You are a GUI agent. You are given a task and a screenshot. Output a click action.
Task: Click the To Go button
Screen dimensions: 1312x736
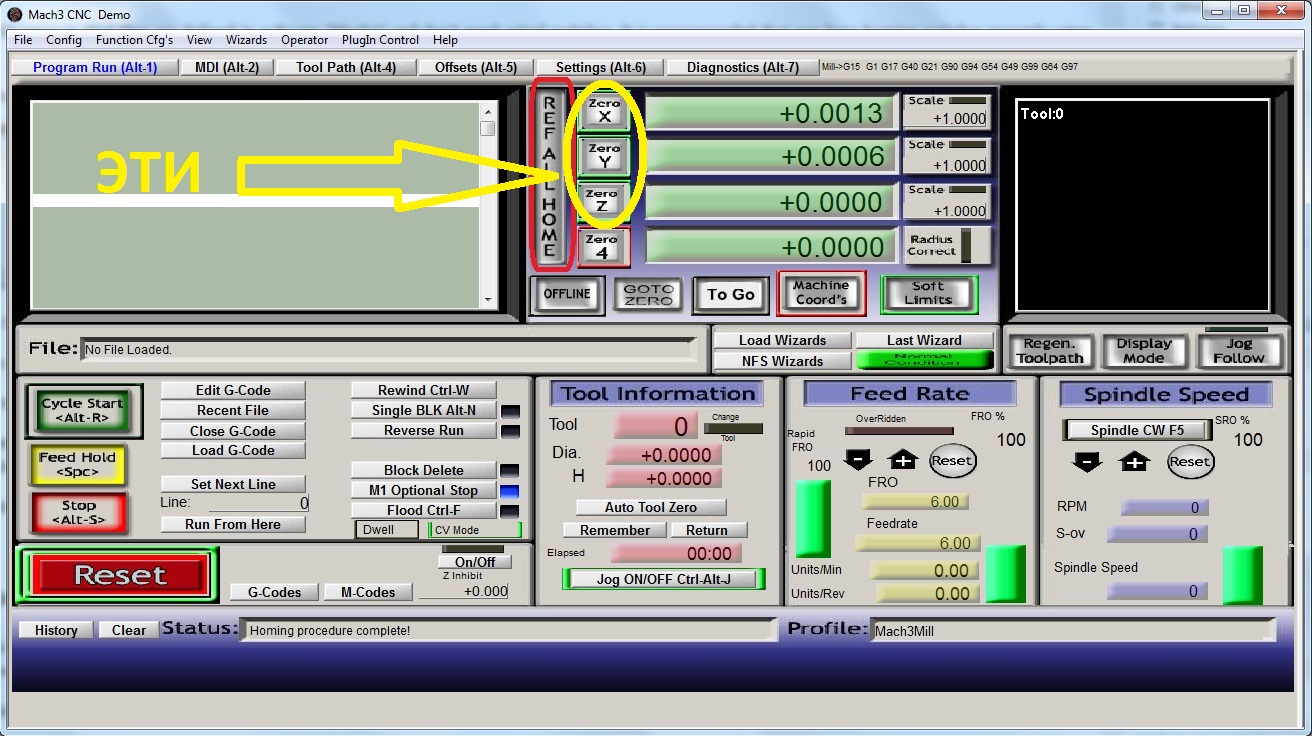(731, 294)
